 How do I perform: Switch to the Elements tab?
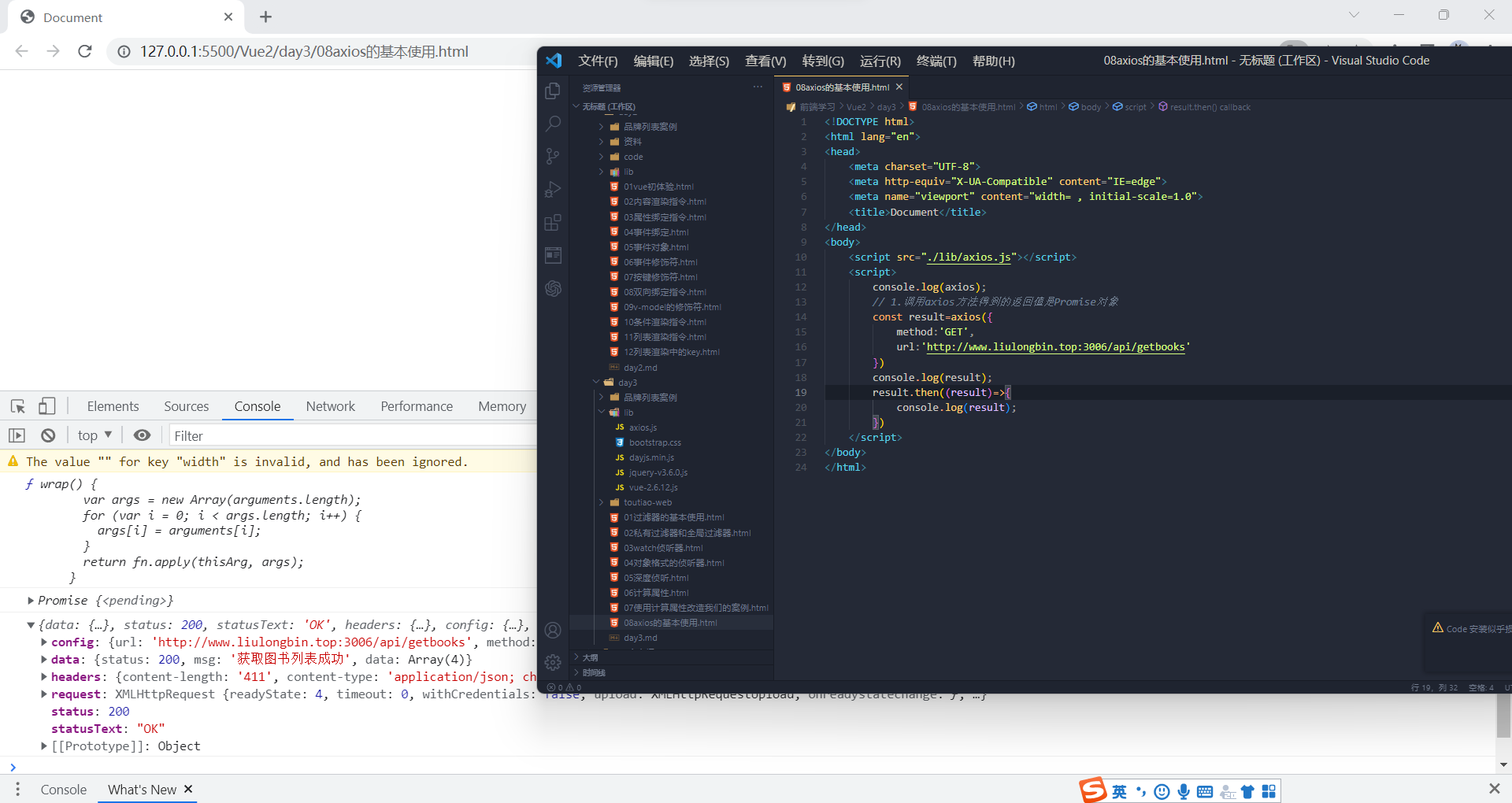click(x=113, y=406)
